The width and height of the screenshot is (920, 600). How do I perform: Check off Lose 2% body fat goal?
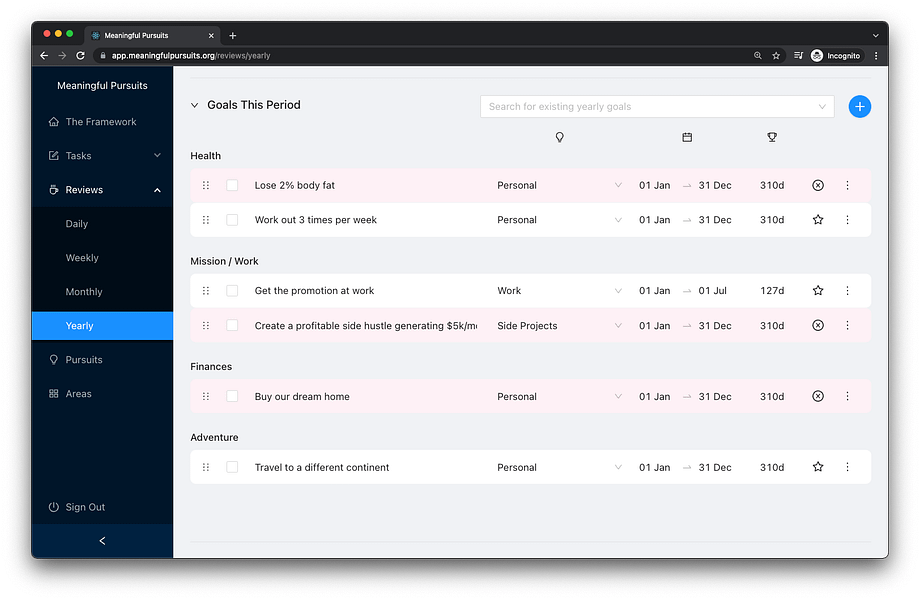(x=232, y=185)
